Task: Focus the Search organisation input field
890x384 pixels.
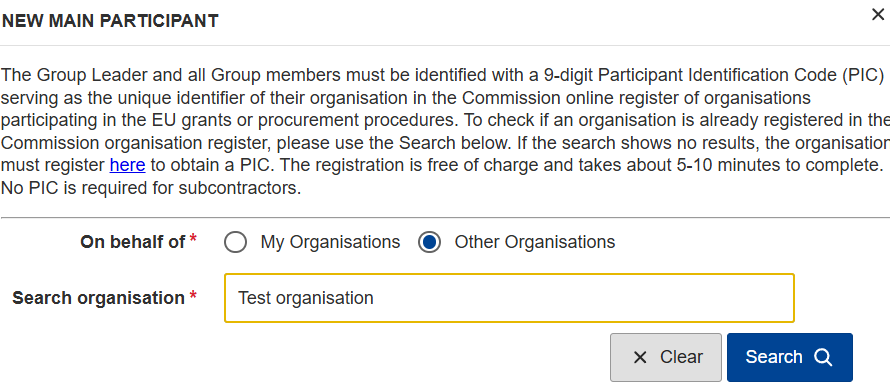Action: 509,298
